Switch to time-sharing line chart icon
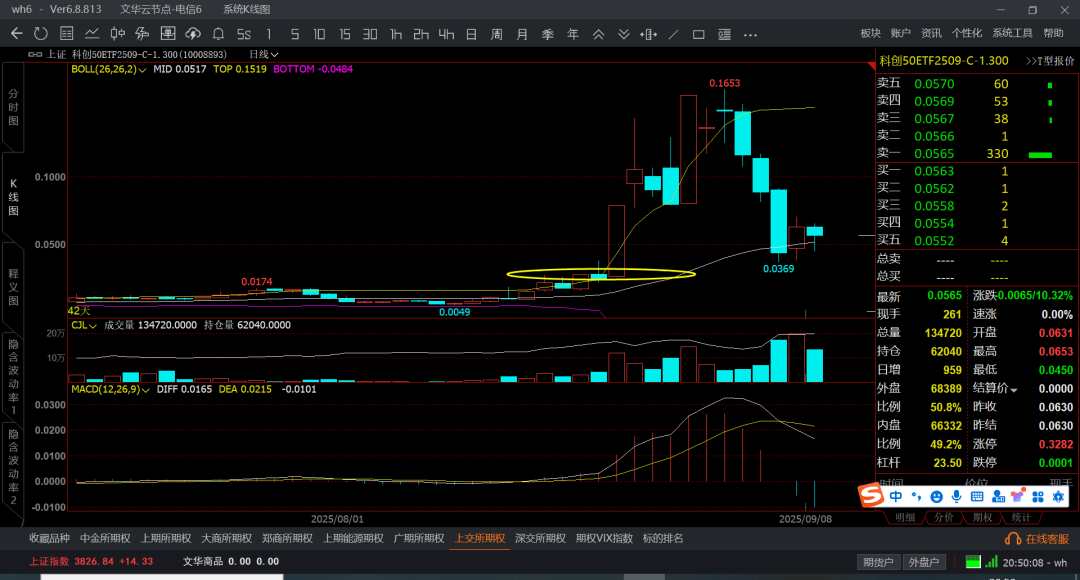 coord(92,34)
